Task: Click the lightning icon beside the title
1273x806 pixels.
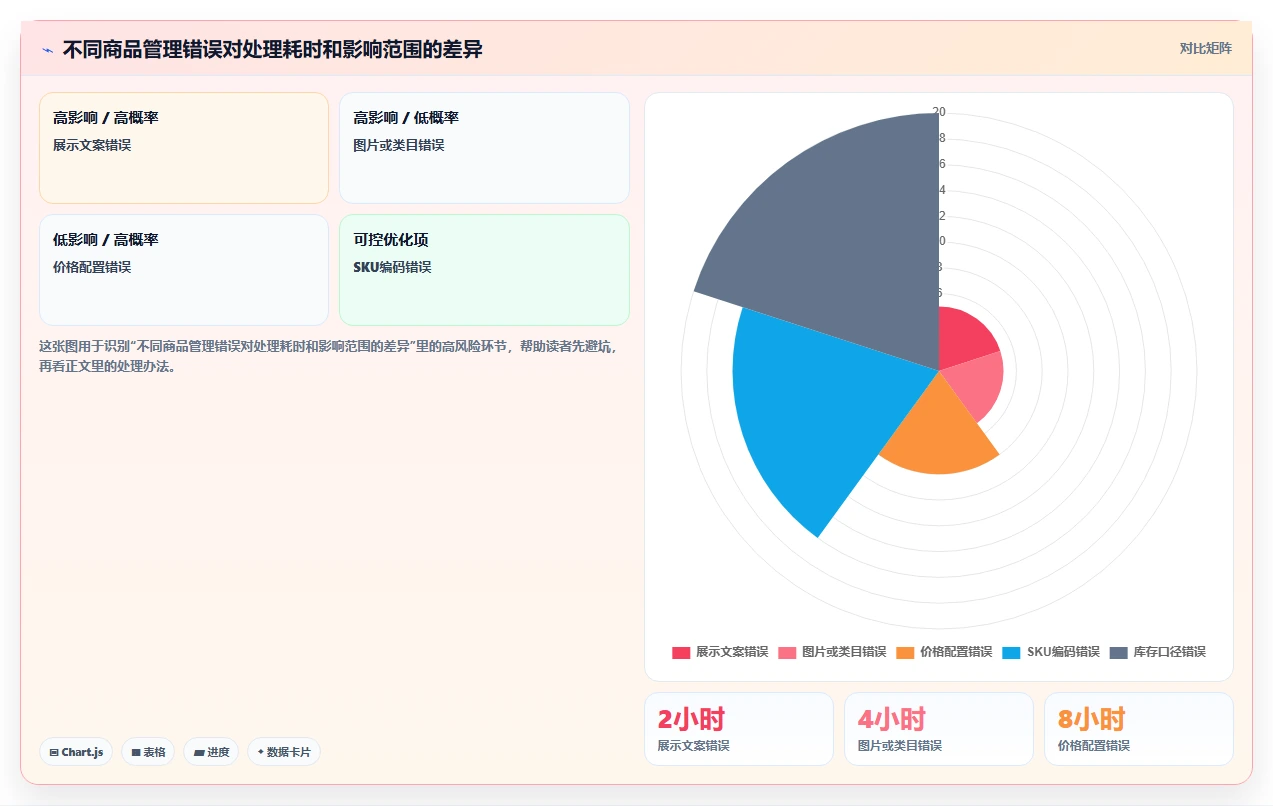Action: click(48, 50)
